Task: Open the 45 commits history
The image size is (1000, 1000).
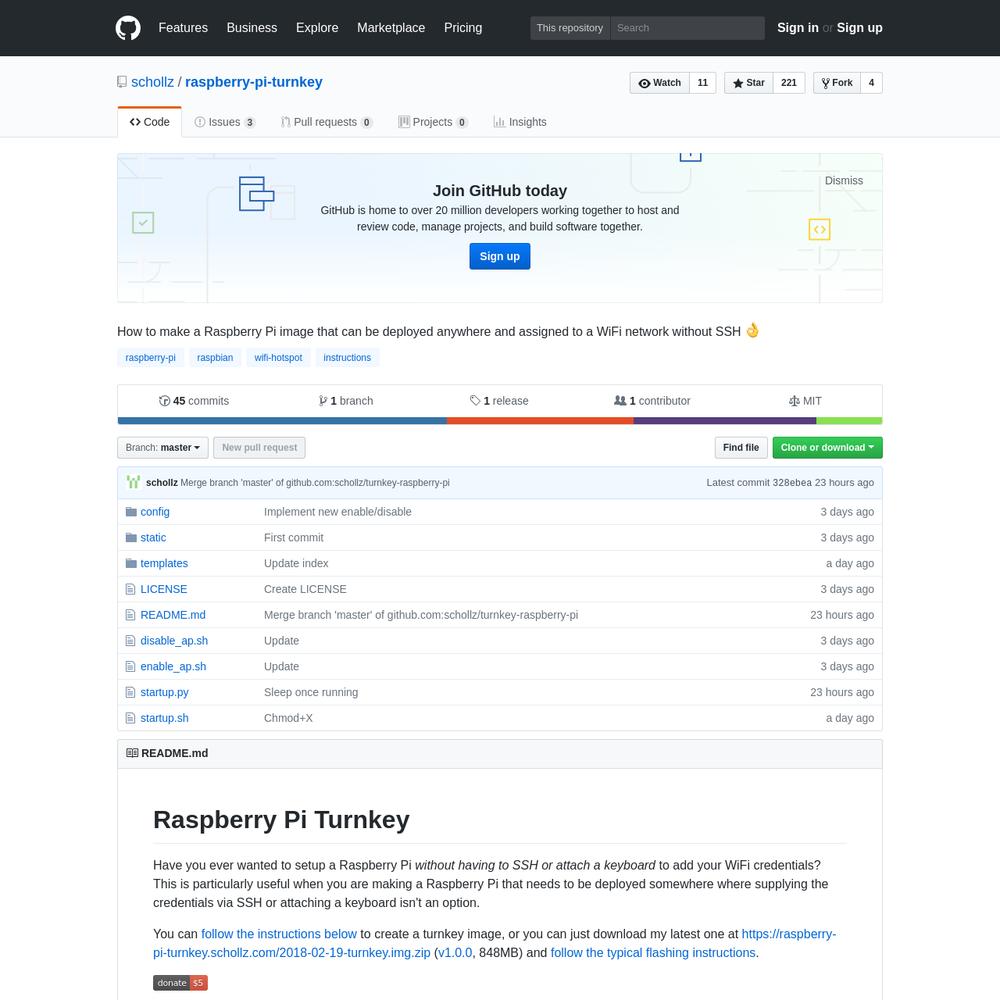Action: click(194, 401)
